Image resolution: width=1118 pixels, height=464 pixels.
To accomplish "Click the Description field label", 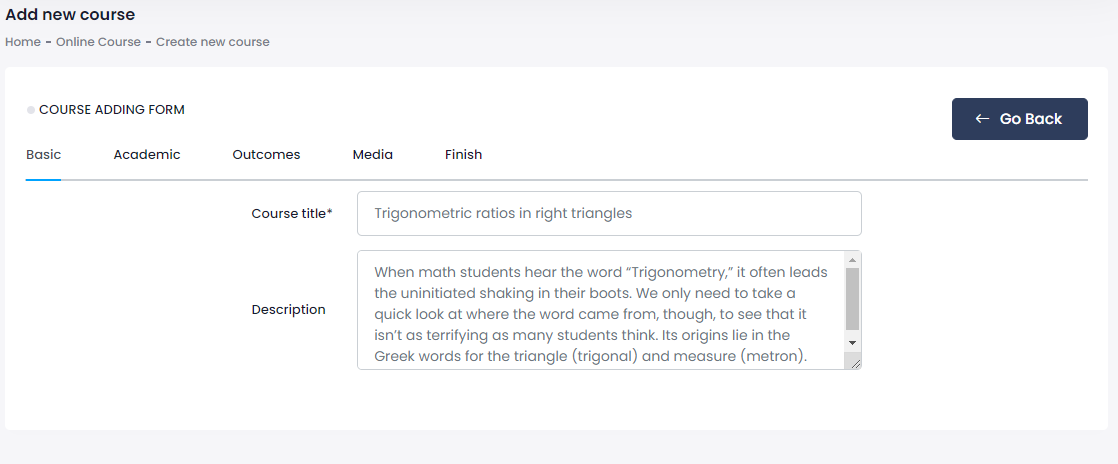I will tap(288, 310).
